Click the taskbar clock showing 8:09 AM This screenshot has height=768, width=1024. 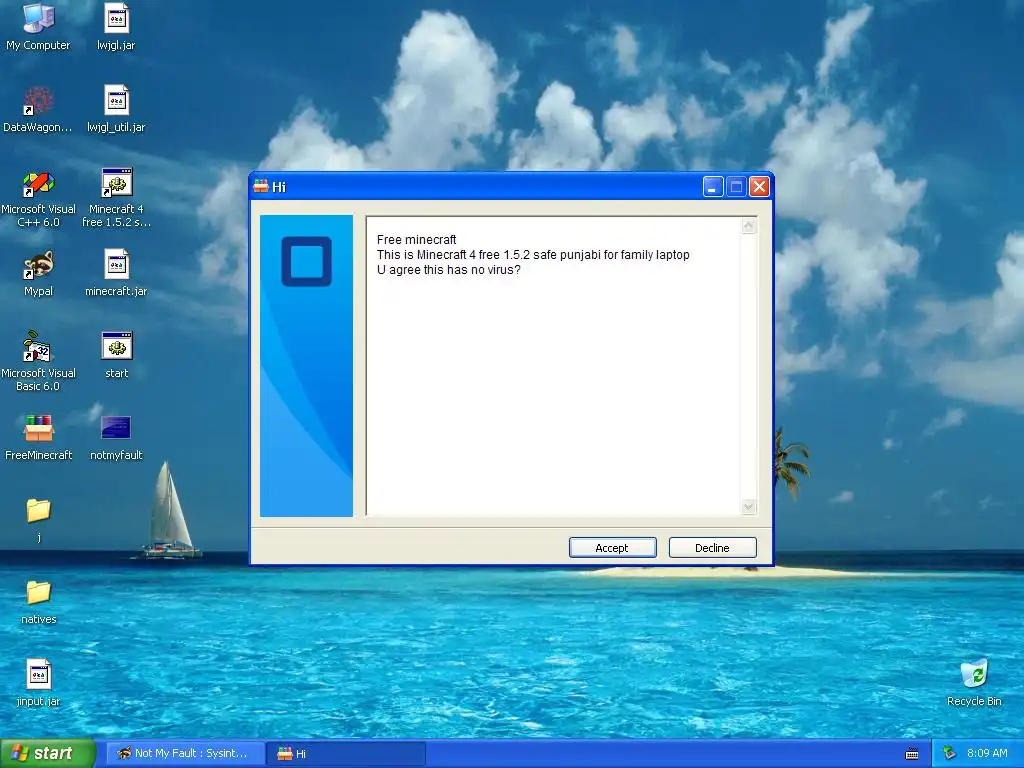coord(987,754)
